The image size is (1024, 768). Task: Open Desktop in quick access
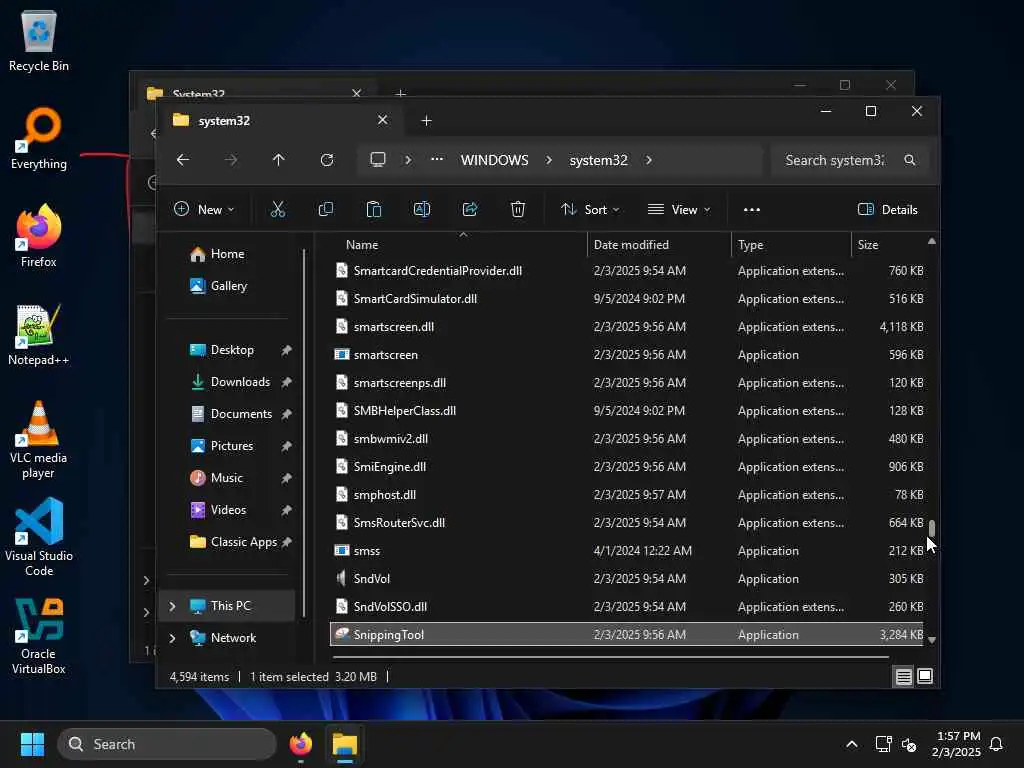point(231,350)
